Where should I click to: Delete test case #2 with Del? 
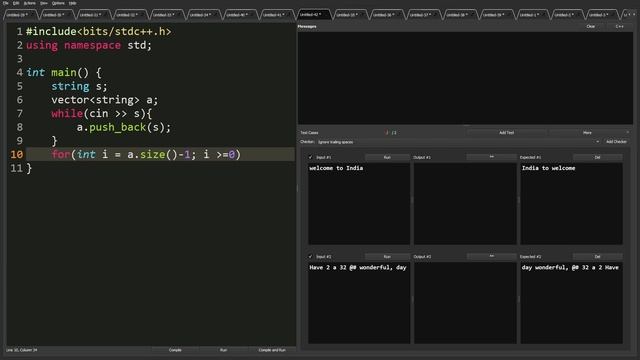(x=598, y=256)
